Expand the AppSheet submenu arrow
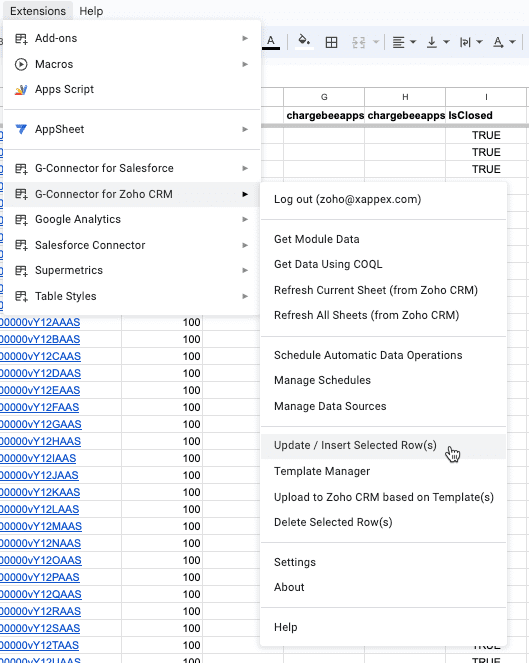This screenshot has height=663, width=529. [245, 129]
